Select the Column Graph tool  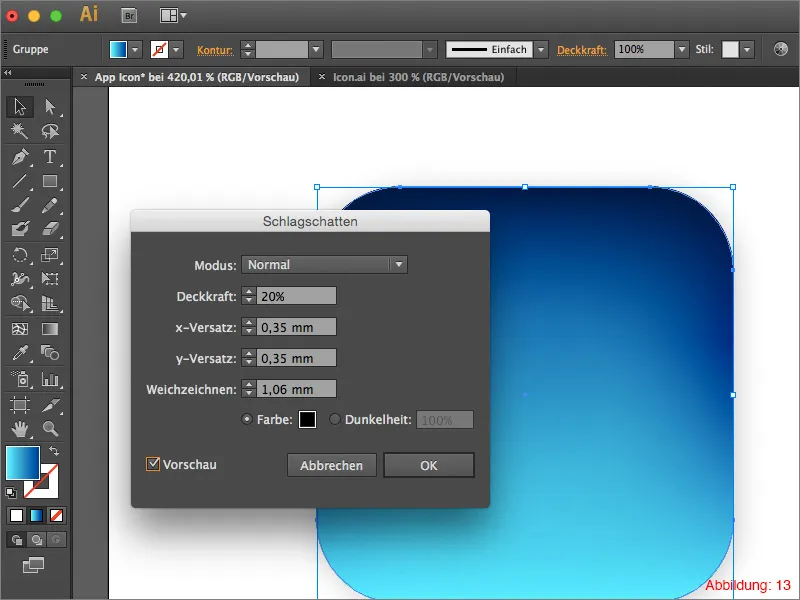[x=50, y=379]
